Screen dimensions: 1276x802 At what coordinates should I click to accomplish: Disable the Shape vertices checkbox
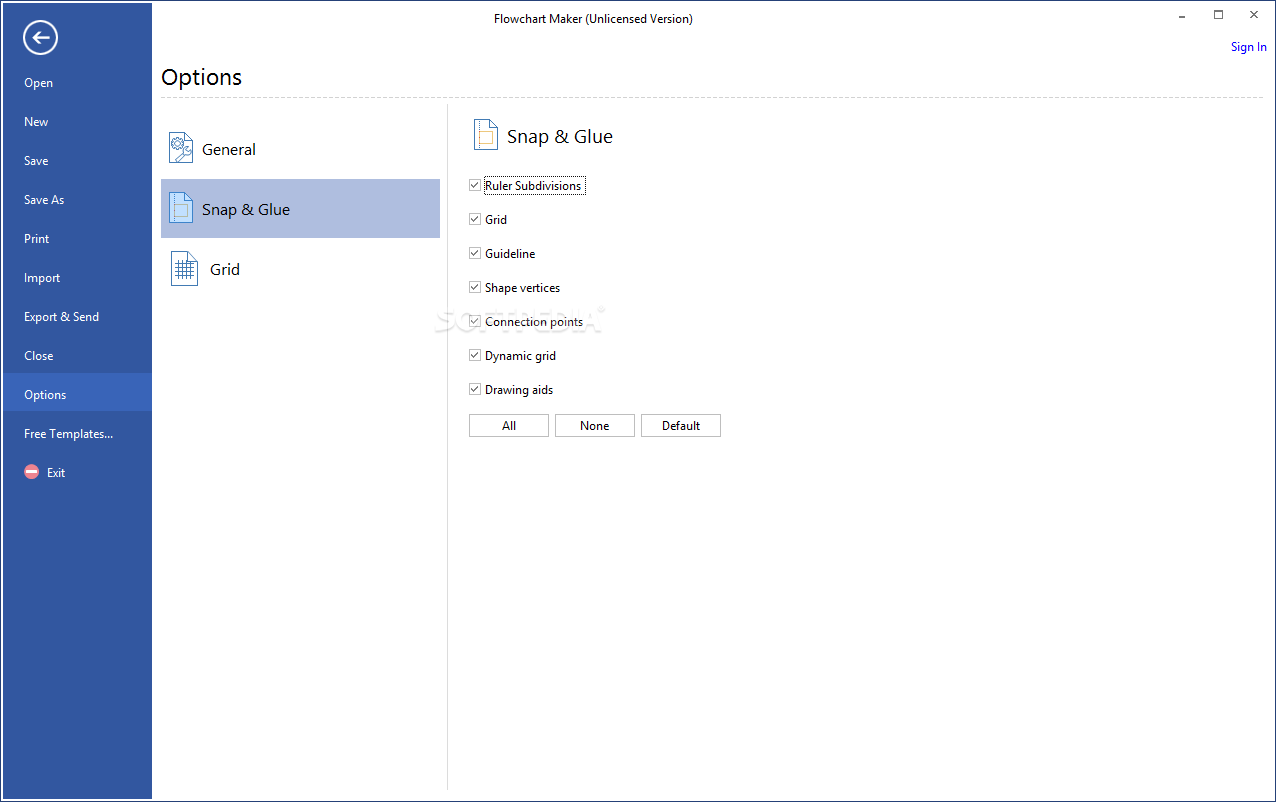pyautogui.click(x=475, y=288)
